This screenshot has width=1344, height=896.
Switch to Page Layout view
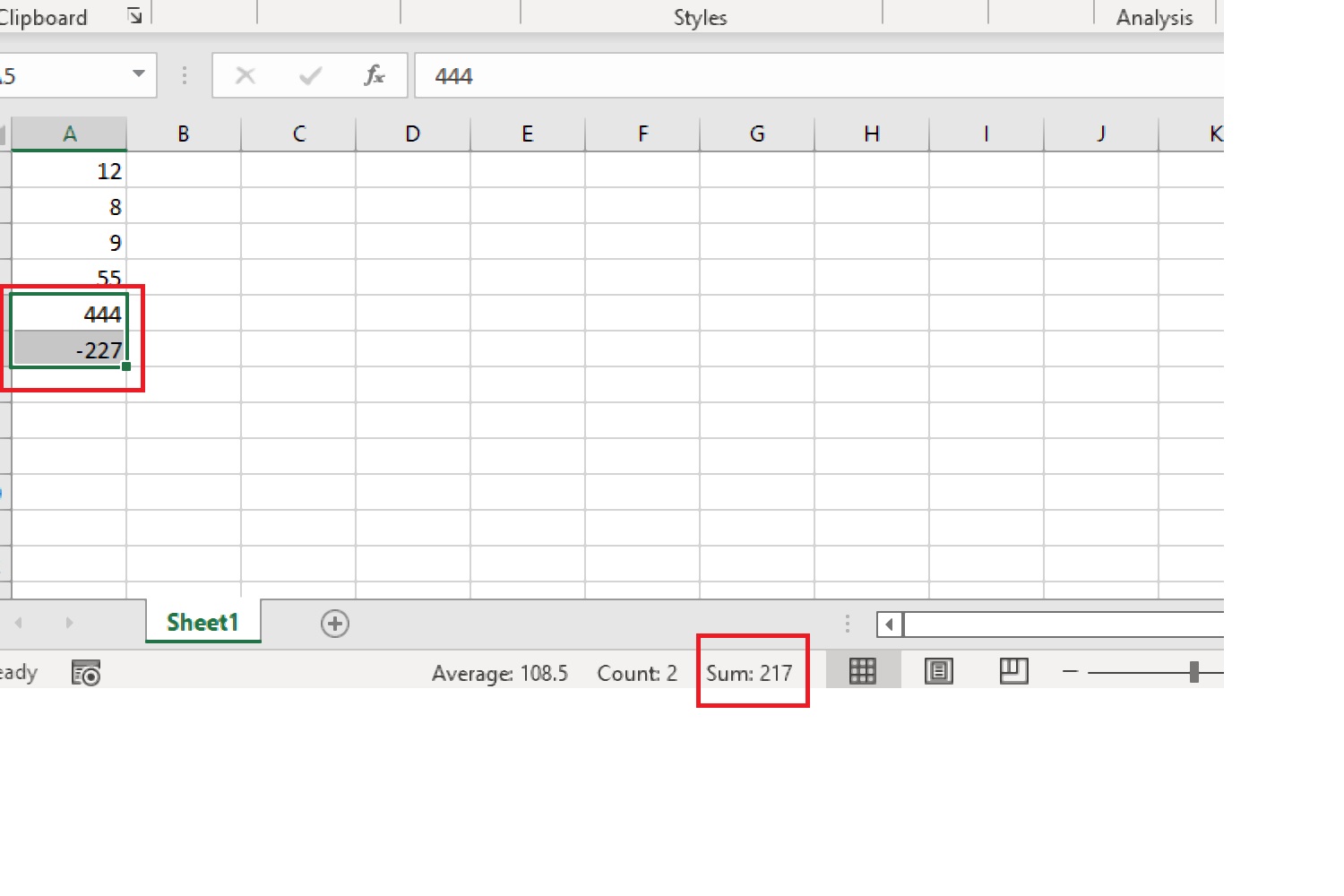(938, 671)
